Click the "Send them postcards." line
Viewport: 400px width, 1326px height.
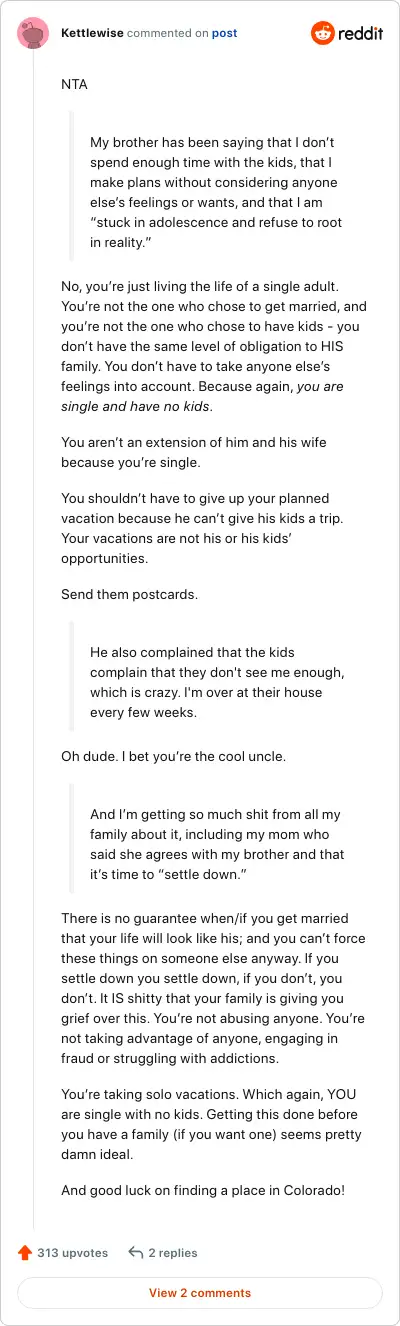point(130,594)
